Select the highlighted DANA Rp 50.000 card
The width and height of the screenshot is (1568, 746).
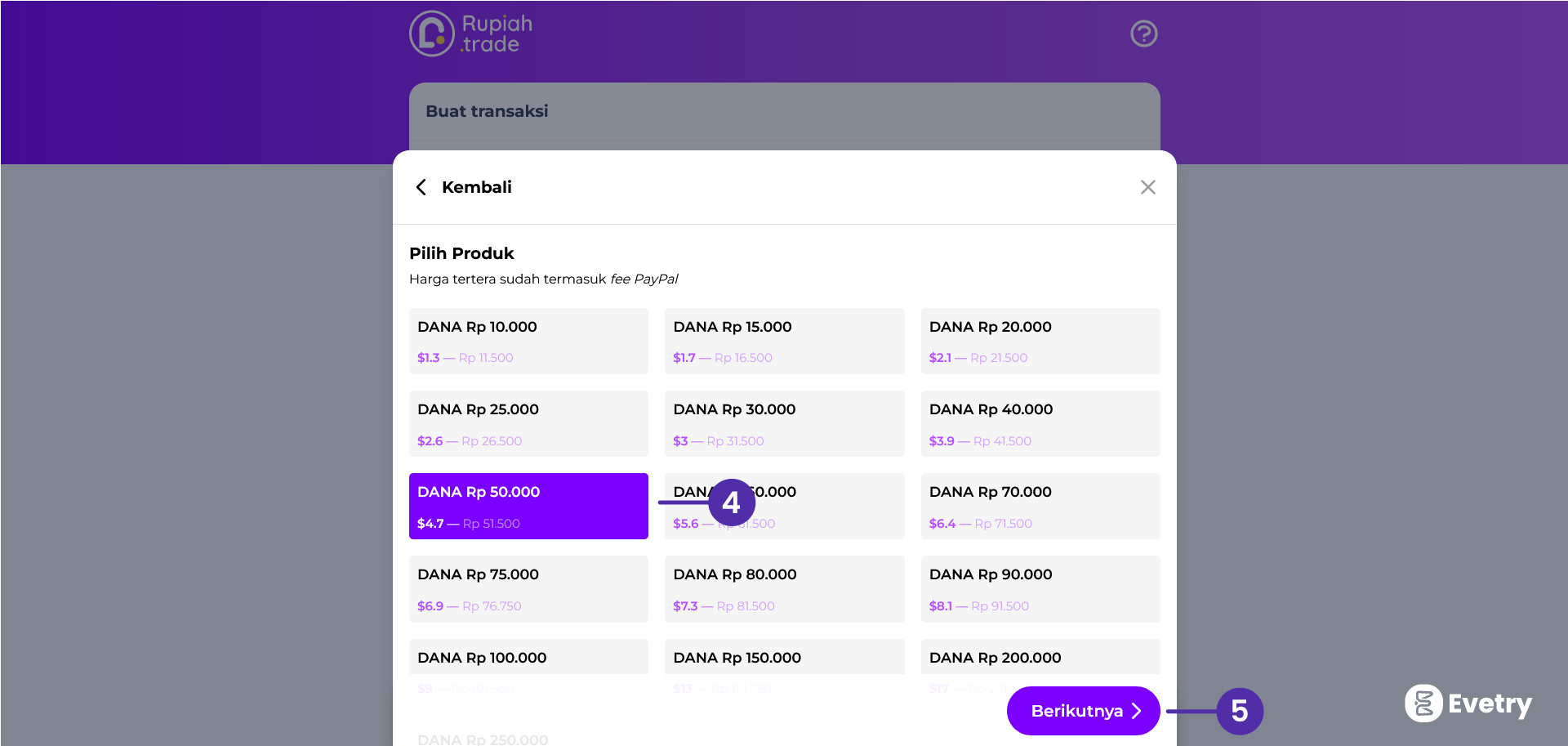coord(528,506)
